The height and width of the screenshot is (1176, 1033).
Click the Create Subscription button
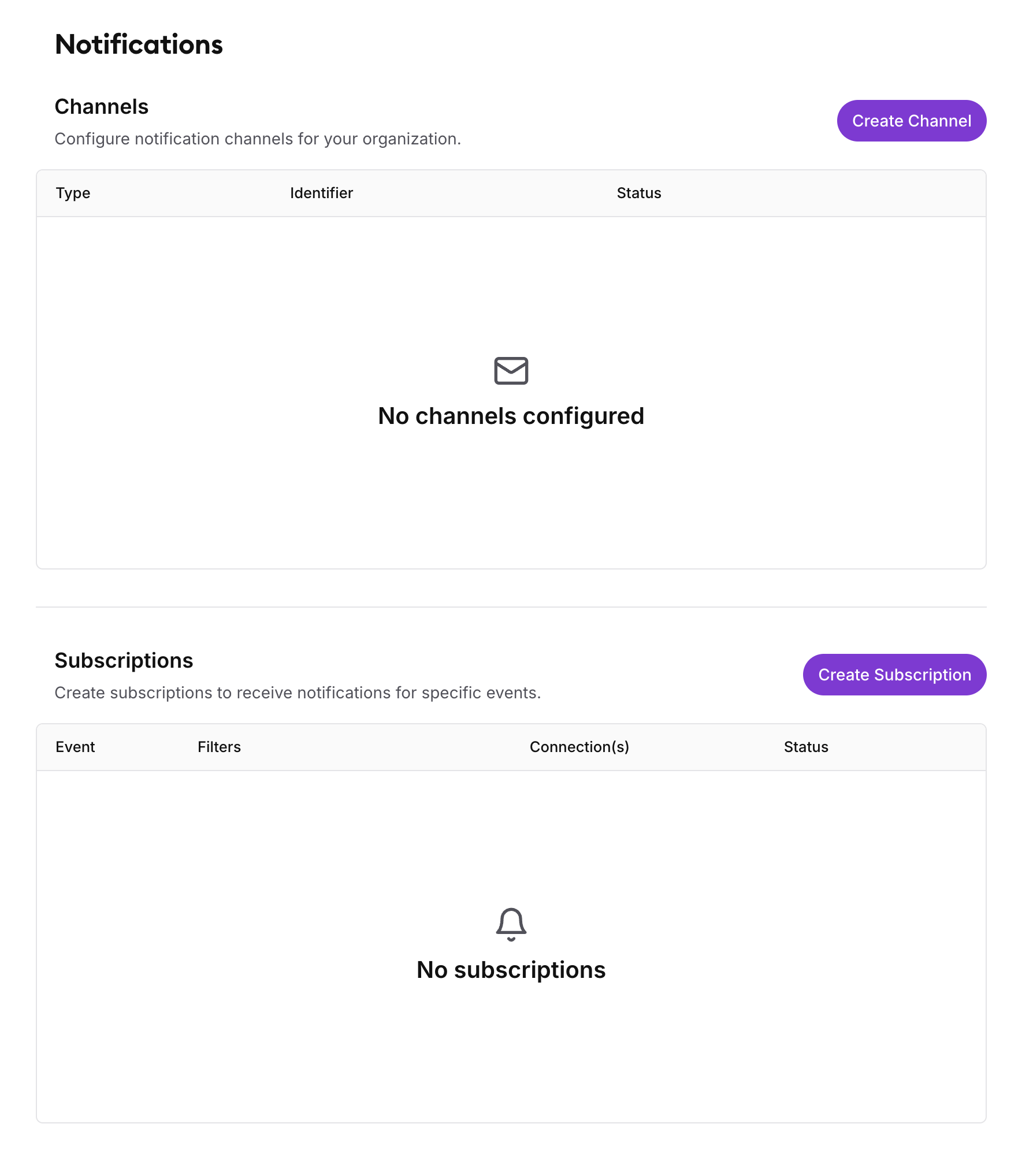click(x=894, y=675)
